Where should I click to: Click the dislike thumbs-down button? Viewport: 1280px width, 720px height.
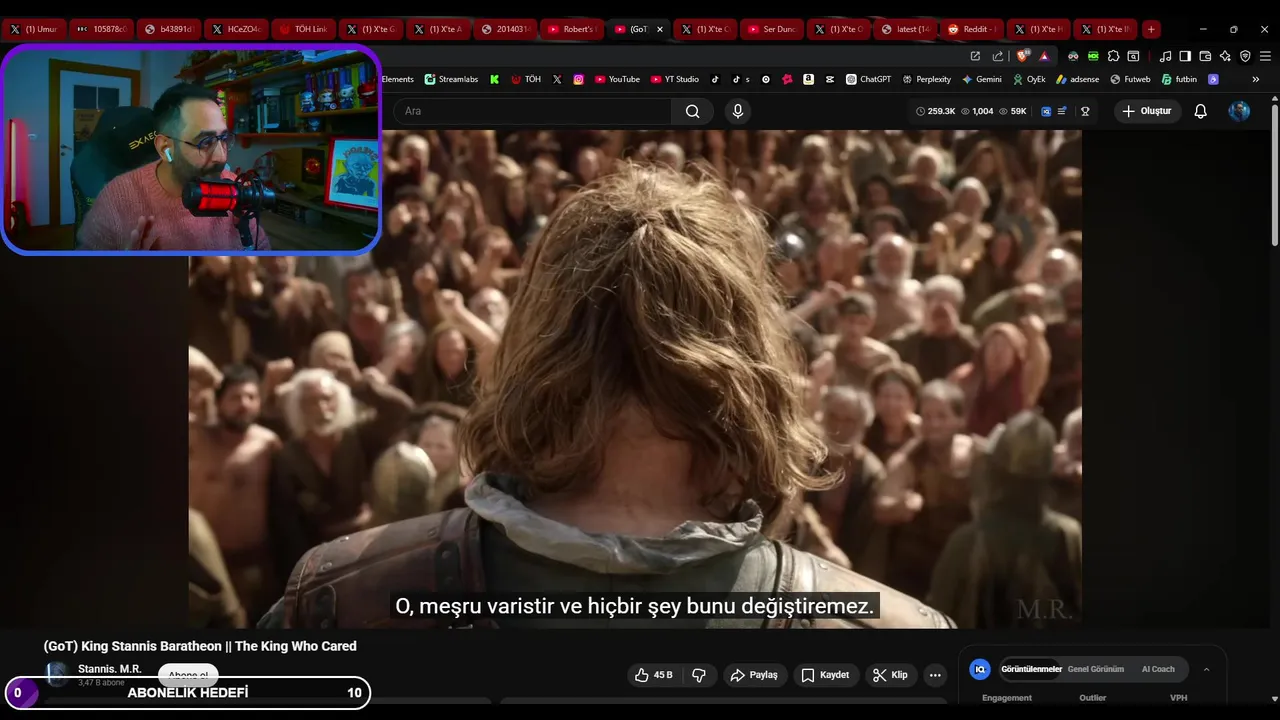[699, 675]
